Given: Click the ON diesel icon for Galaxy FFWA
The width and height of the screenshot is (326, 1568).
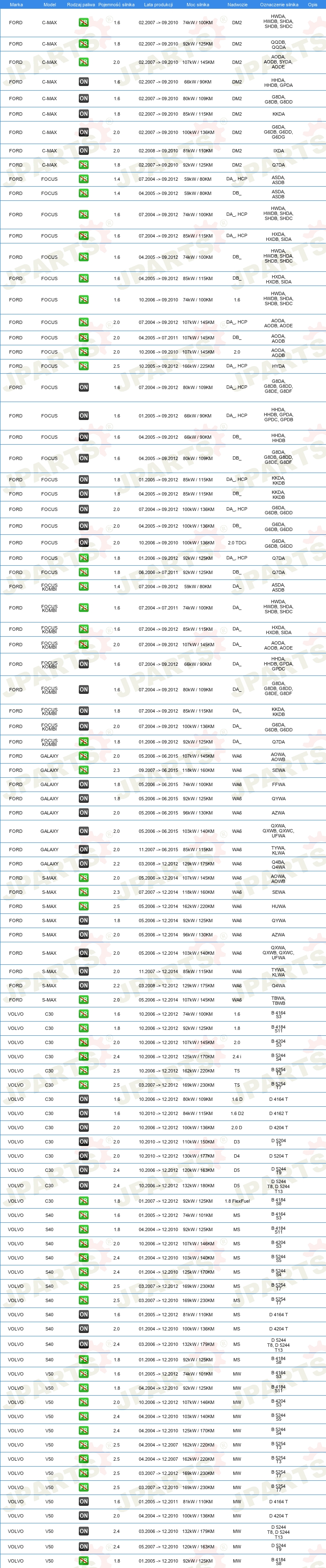Looking at the screenshot, I should pos(83,784).
